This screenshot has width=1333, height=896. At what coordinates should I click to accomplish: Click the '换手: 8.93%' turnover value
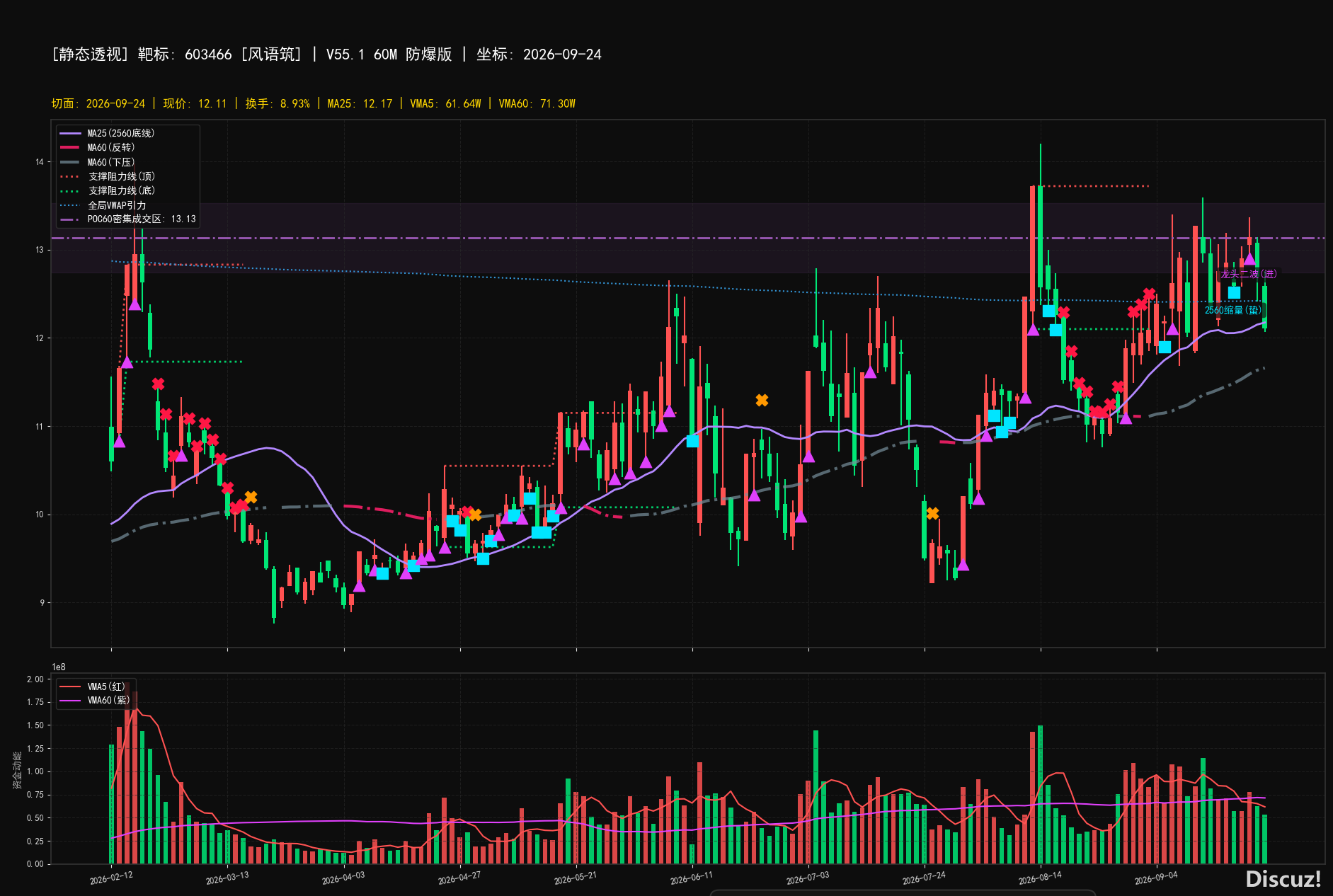pyautogui.click(x=278, y=103)
